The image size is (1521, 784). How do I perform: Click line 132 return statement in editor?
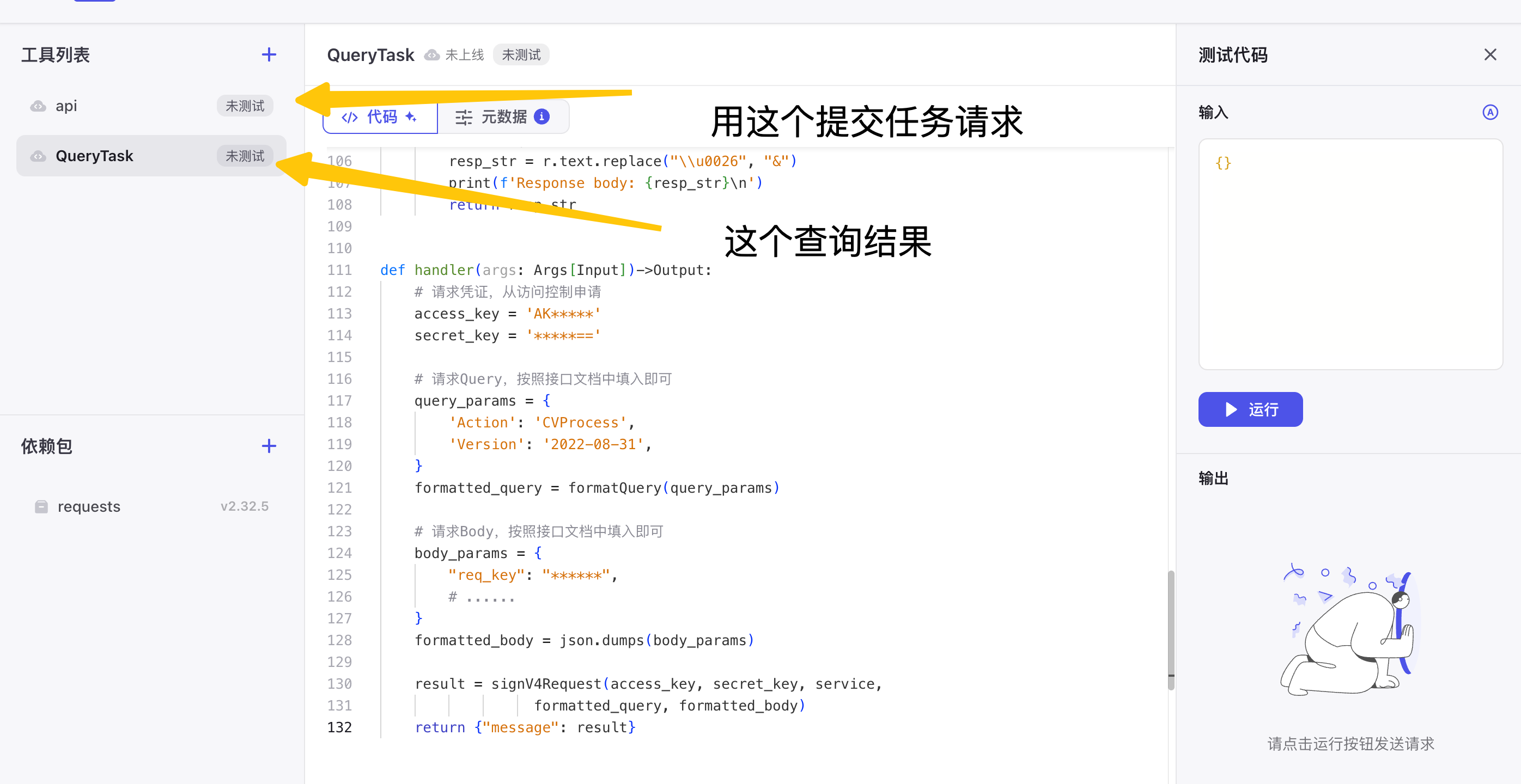coord(524,727)
